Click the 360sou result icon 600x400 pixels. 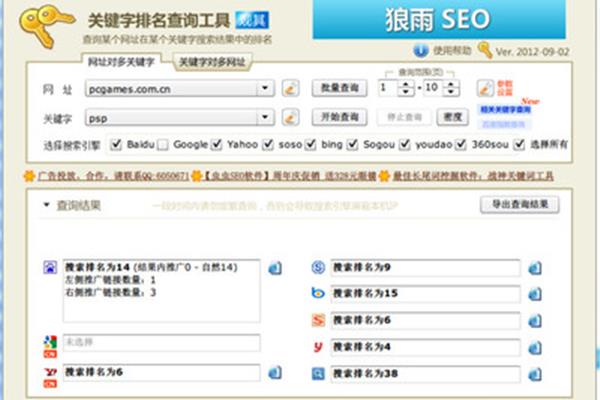(x=318, y=374)
